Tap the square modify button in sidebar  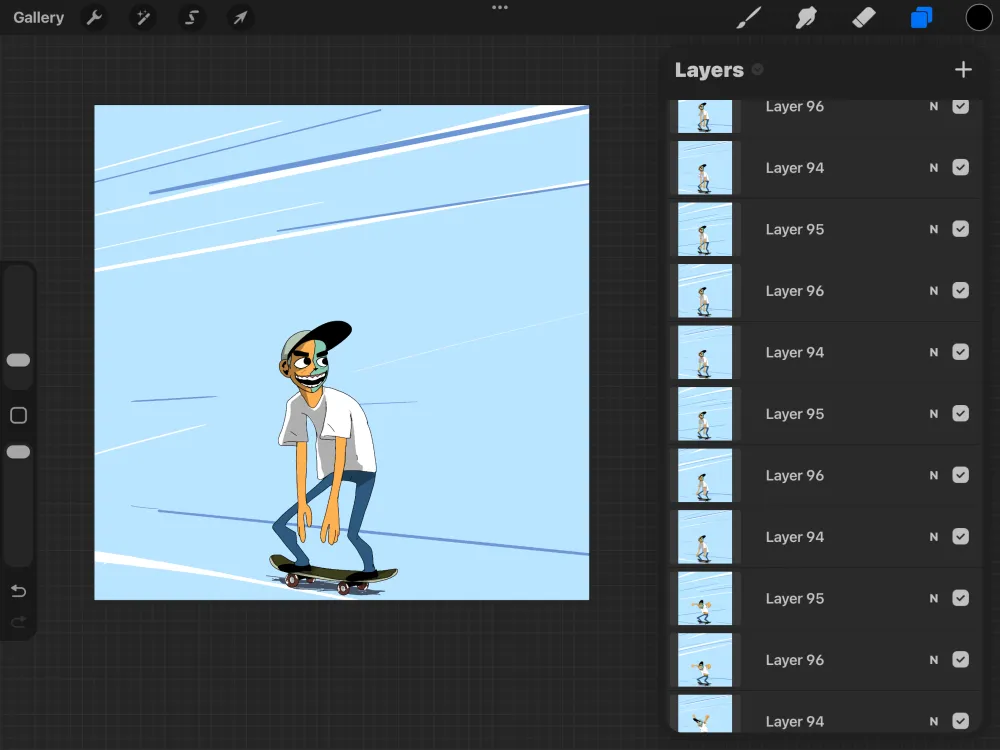coord(18,416)
